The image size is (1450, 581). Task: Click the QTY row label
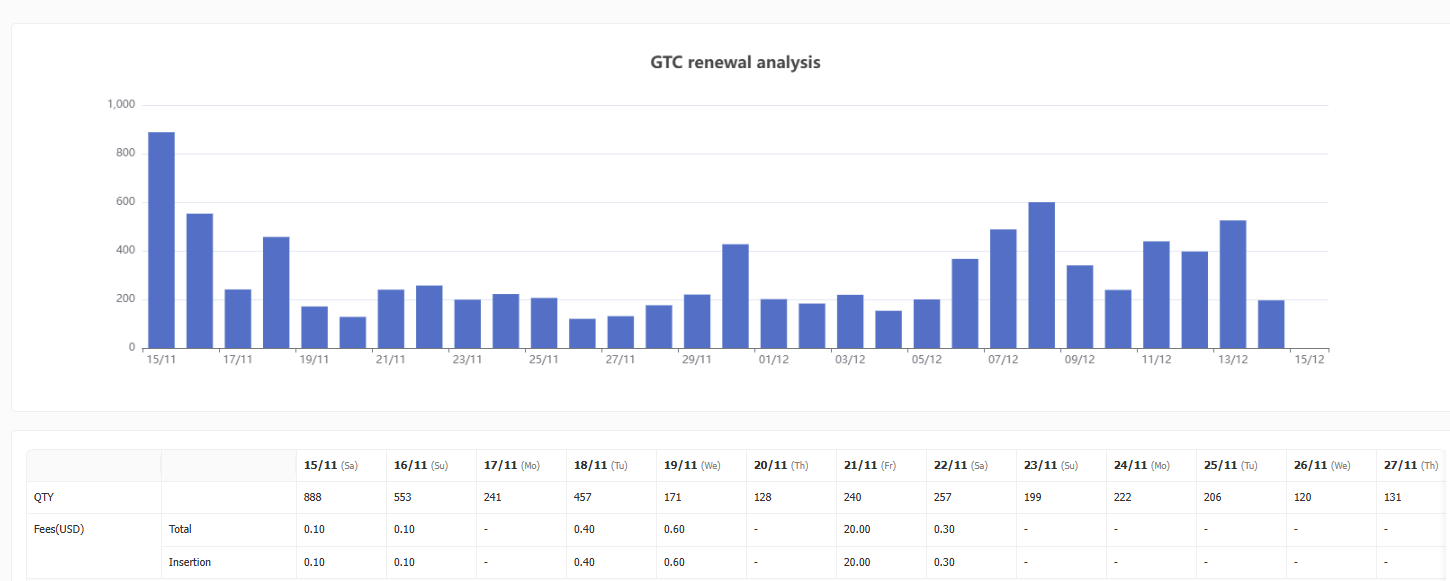click(x=44, y=498)
